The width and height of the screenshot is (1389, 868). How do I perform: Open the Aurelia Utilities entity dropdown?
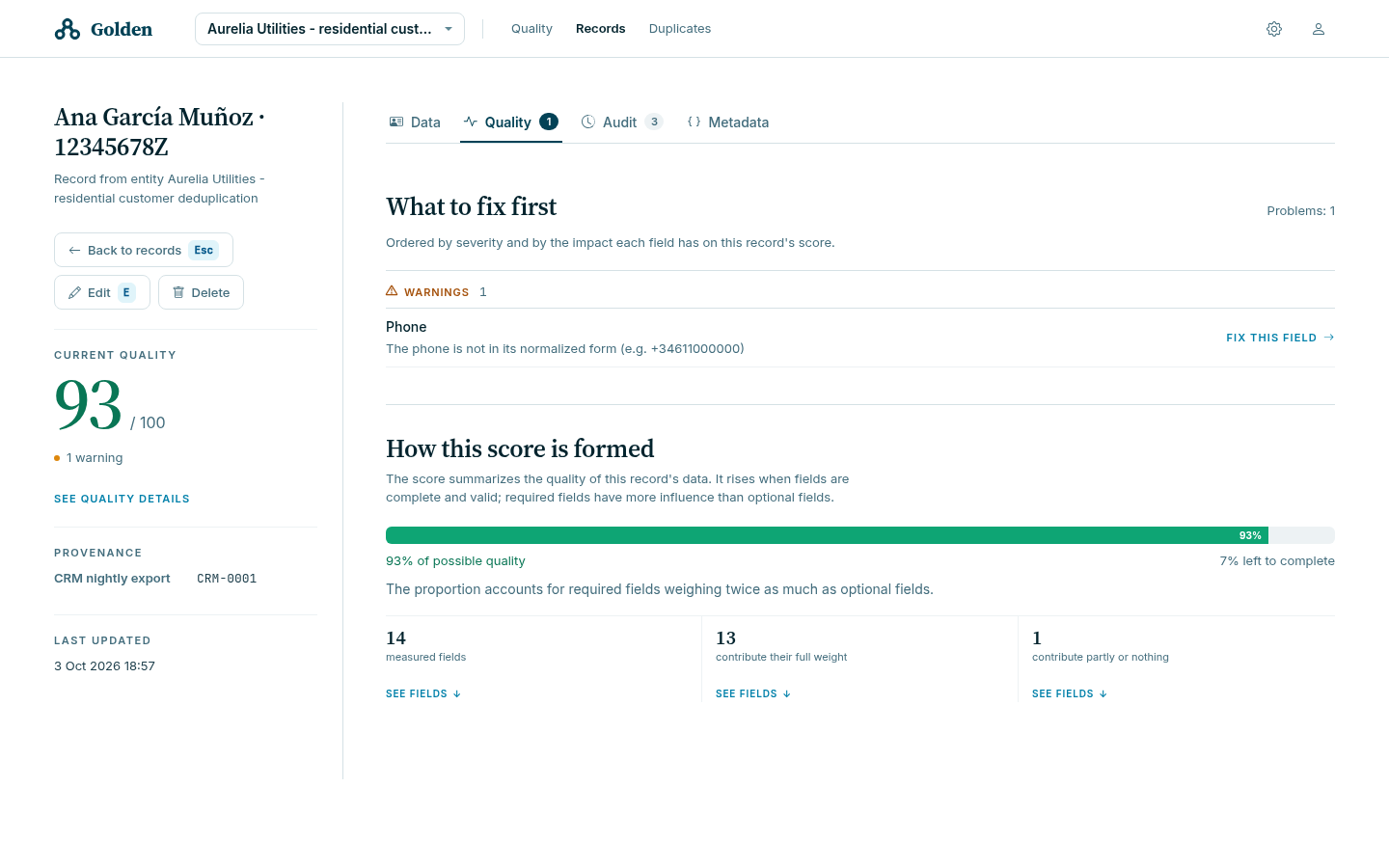330,29
